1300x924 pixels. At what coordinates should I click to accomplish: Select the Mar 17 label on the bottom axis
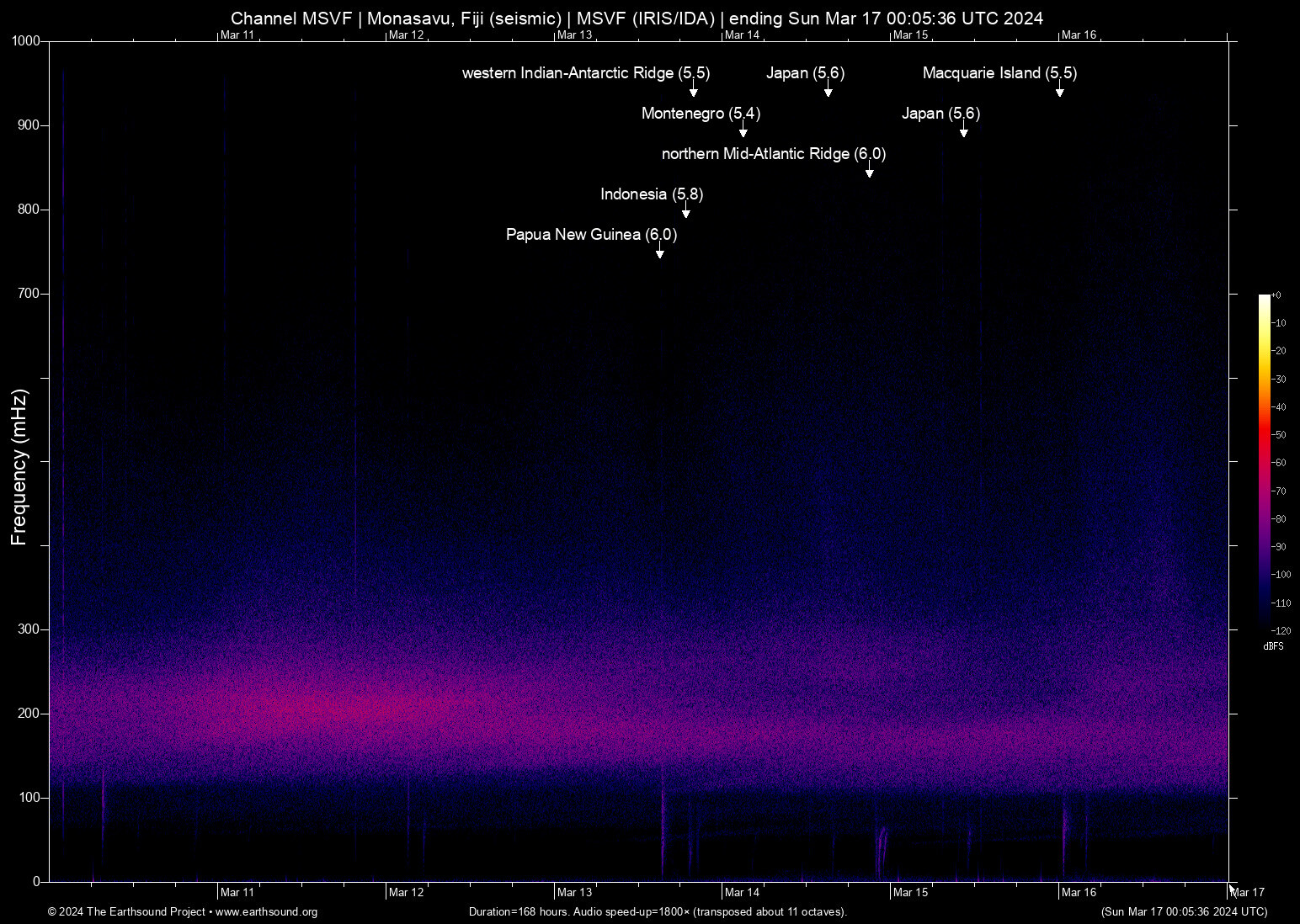click(x=1247, y=892)
